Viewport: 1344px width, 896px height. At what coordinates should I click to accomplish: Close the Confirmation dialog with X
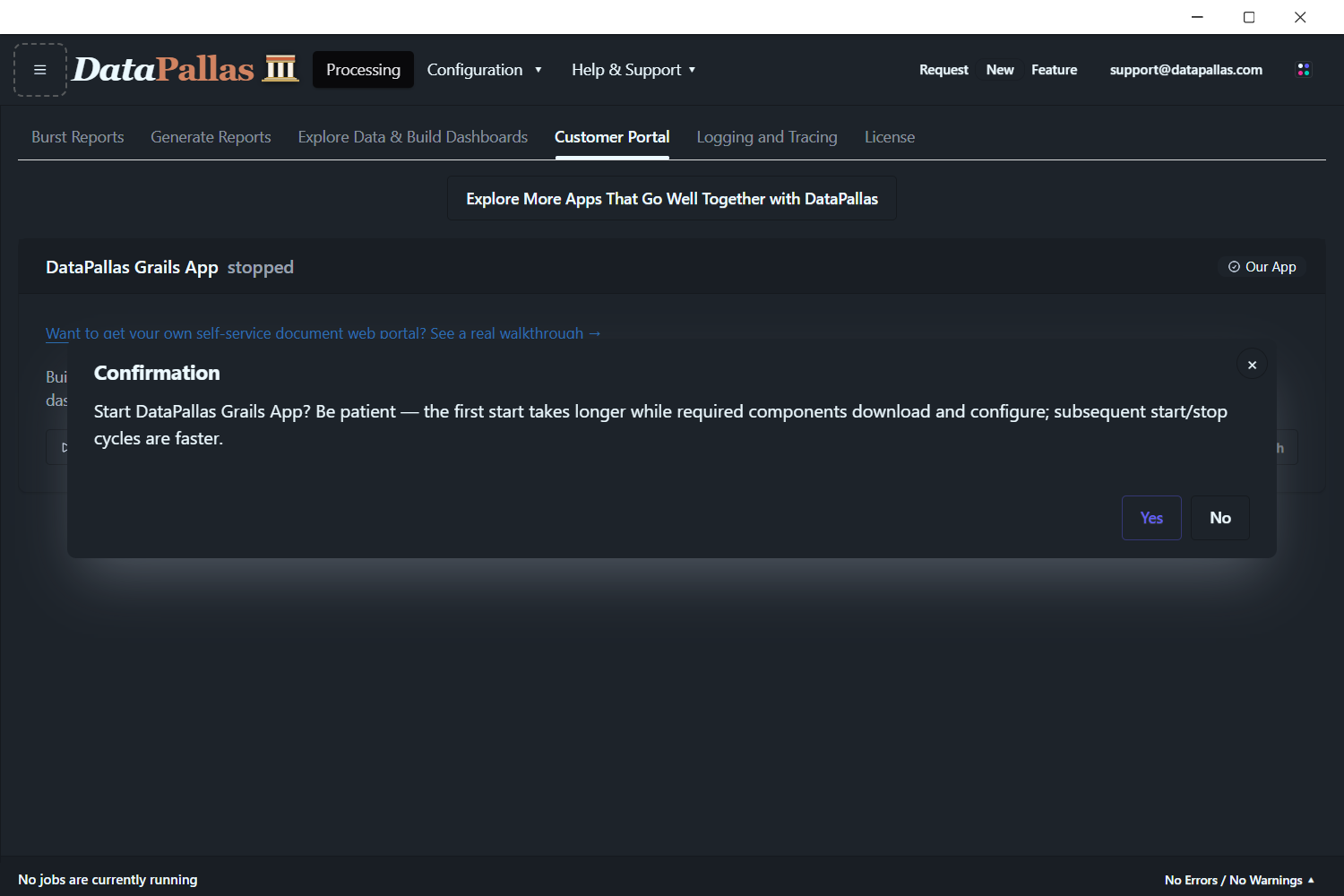point(1252,365)
